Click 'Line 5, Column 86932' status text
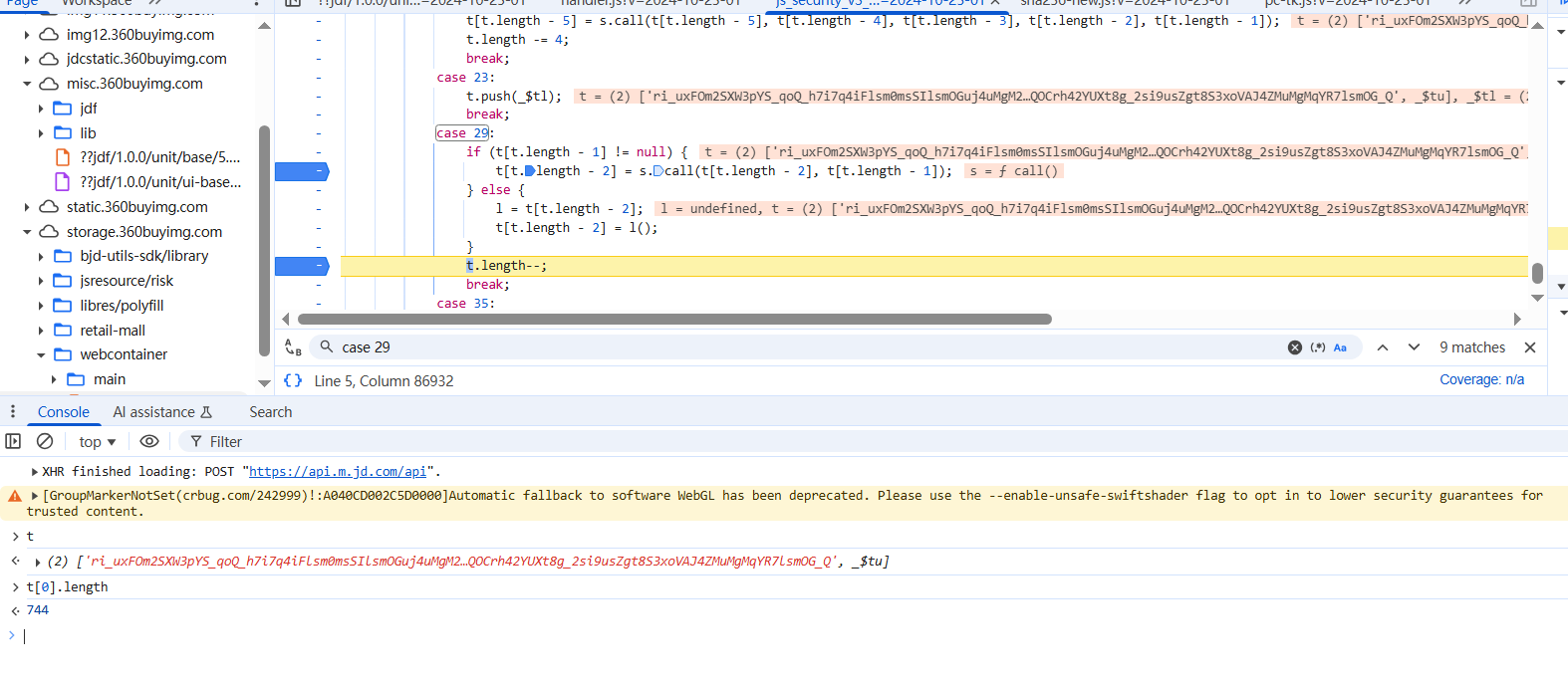The width and height of the screenshot is (1568, 686). (x=384, y=381)
